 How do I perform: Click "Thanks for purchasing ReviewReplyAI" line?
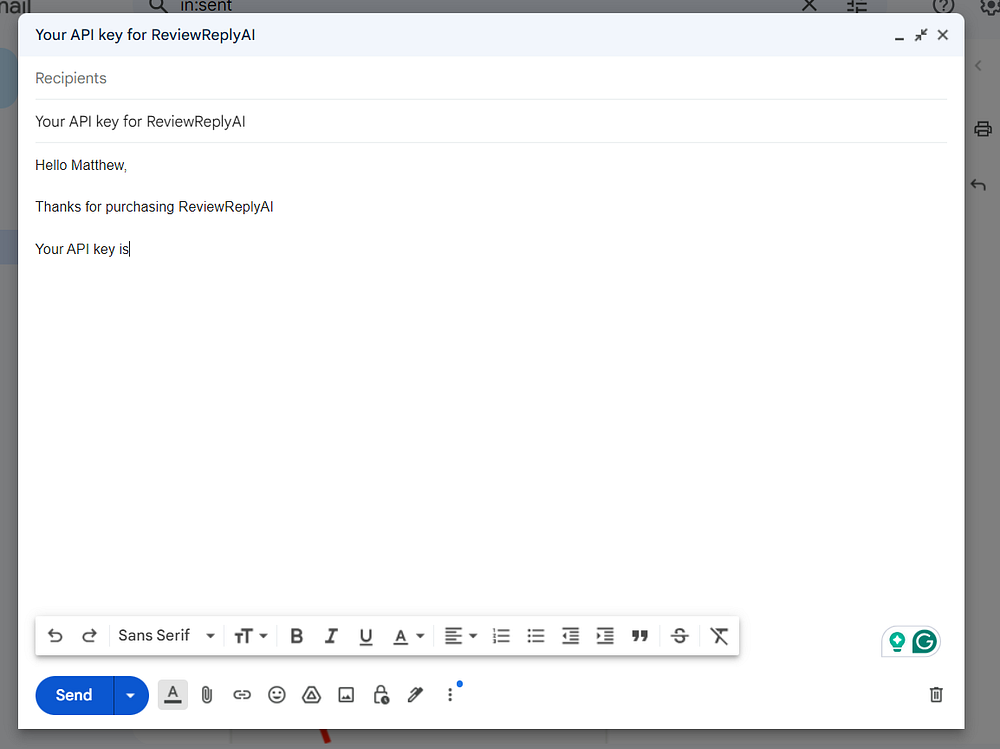[154, 207]
